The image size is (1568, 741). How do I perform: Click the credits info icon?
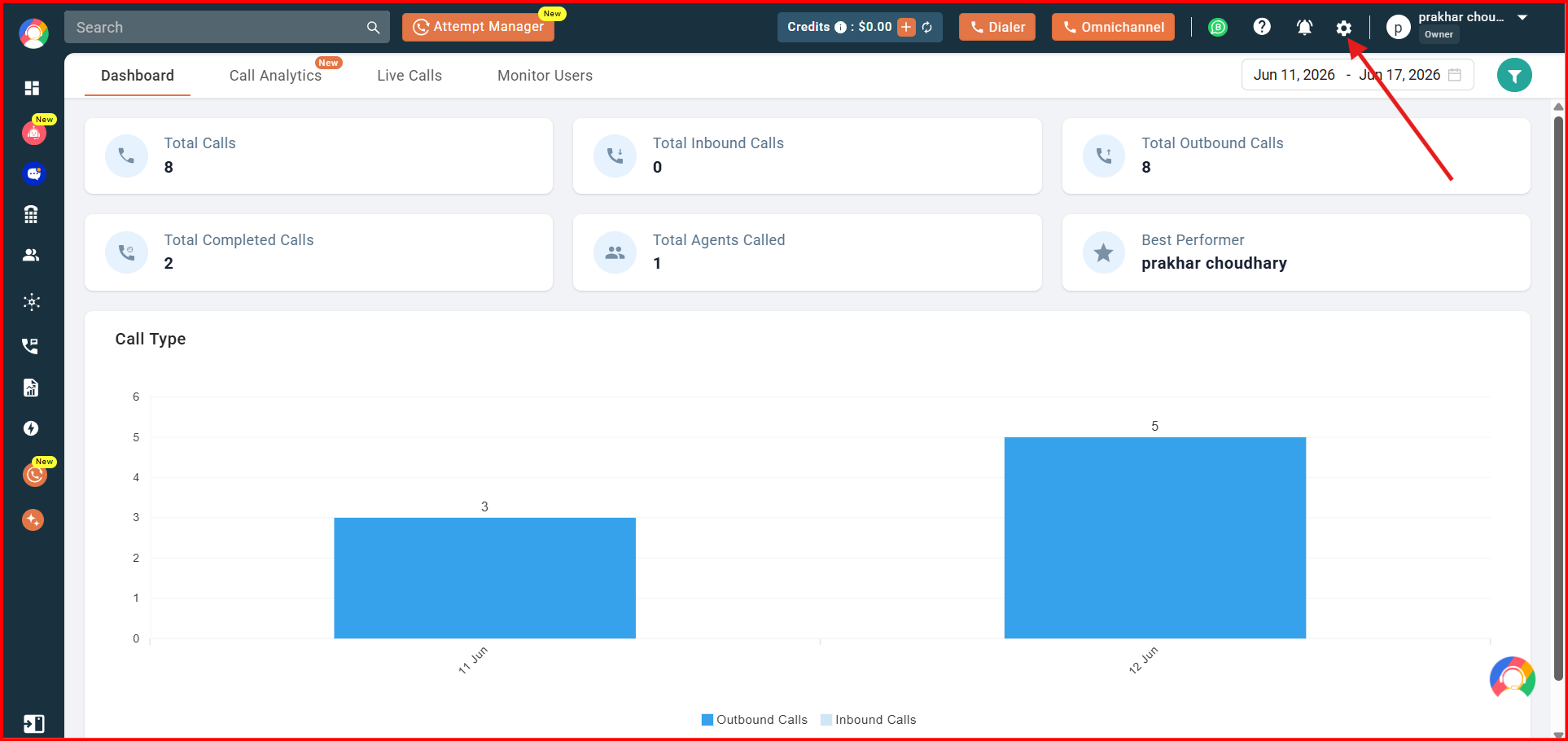pos(840,27)
